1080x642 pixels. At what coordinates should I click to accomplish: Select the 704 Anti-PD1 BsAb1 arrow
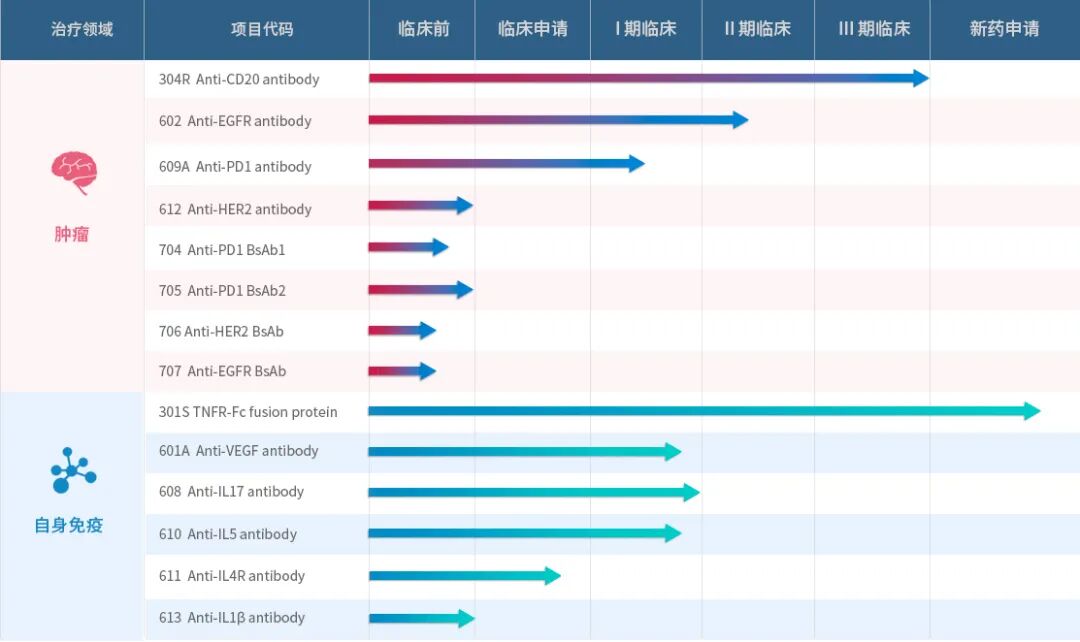coord(408,247)
